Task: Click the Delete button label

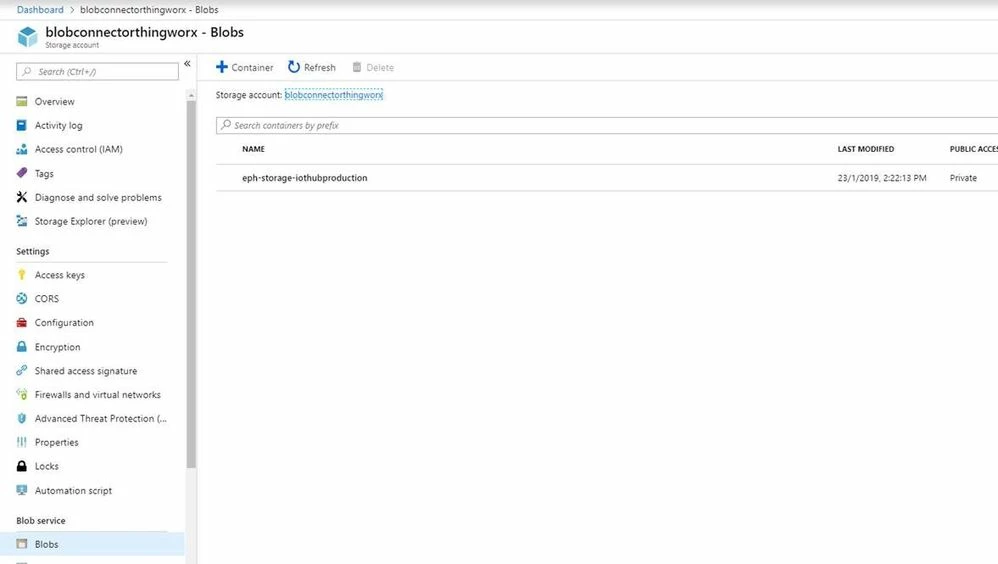Action: (x=380, y=67)
